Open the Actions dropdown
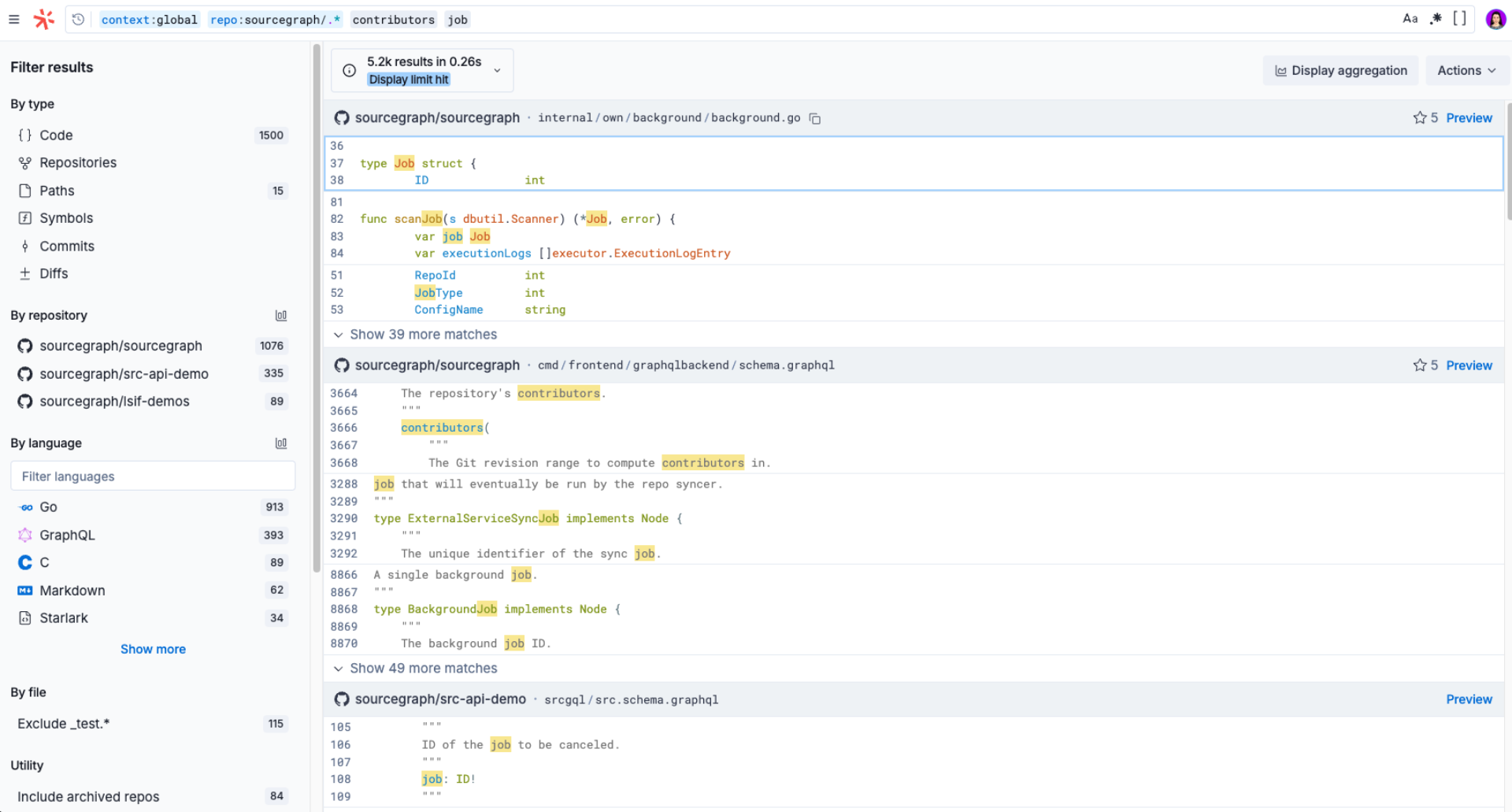This screenshot has width=1512, height=812. click(x=1466, y=70)
